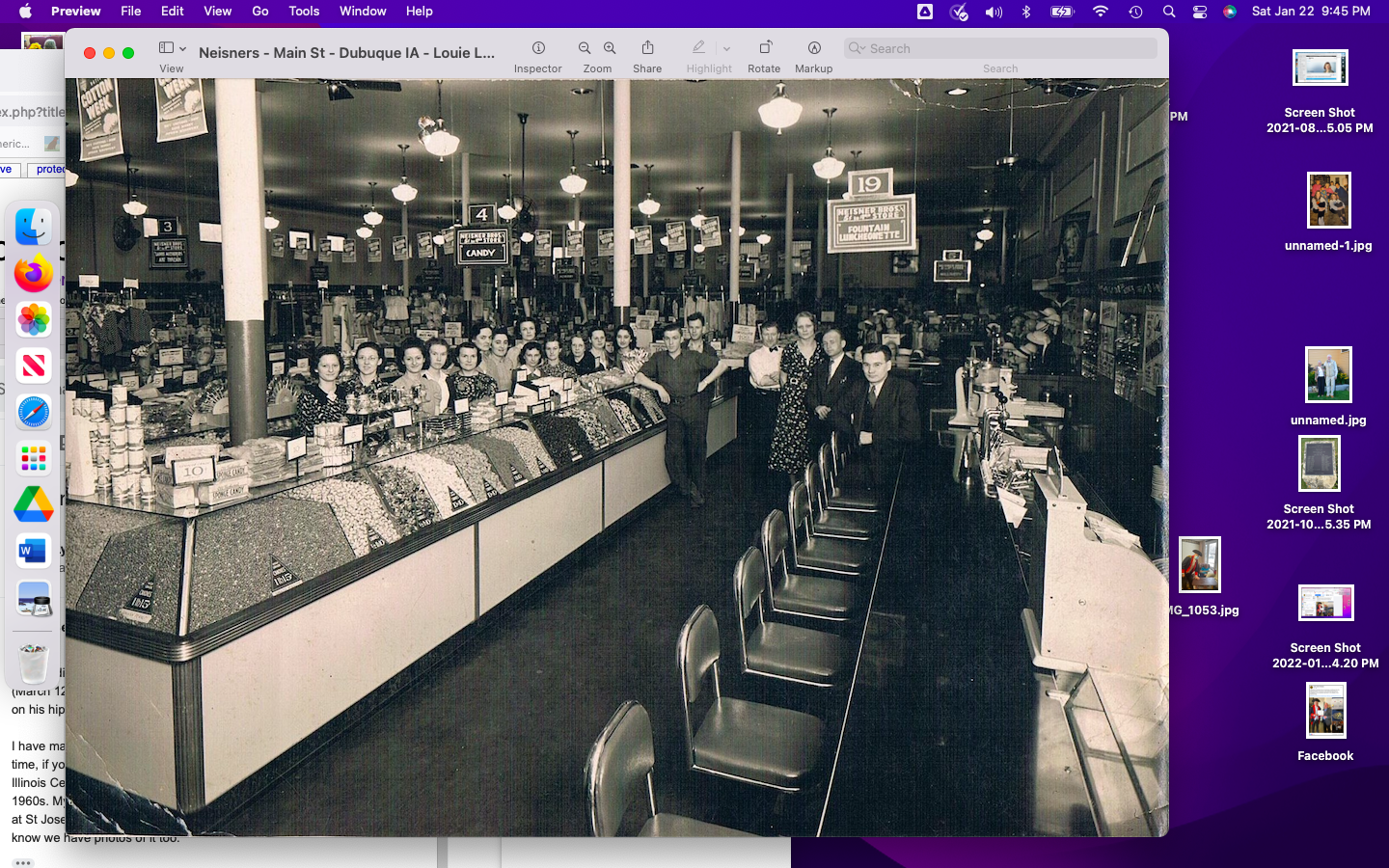Open search options magnifier dropdown
The height and width of the screenshot is (868, 1389).
tap(857, 48)
